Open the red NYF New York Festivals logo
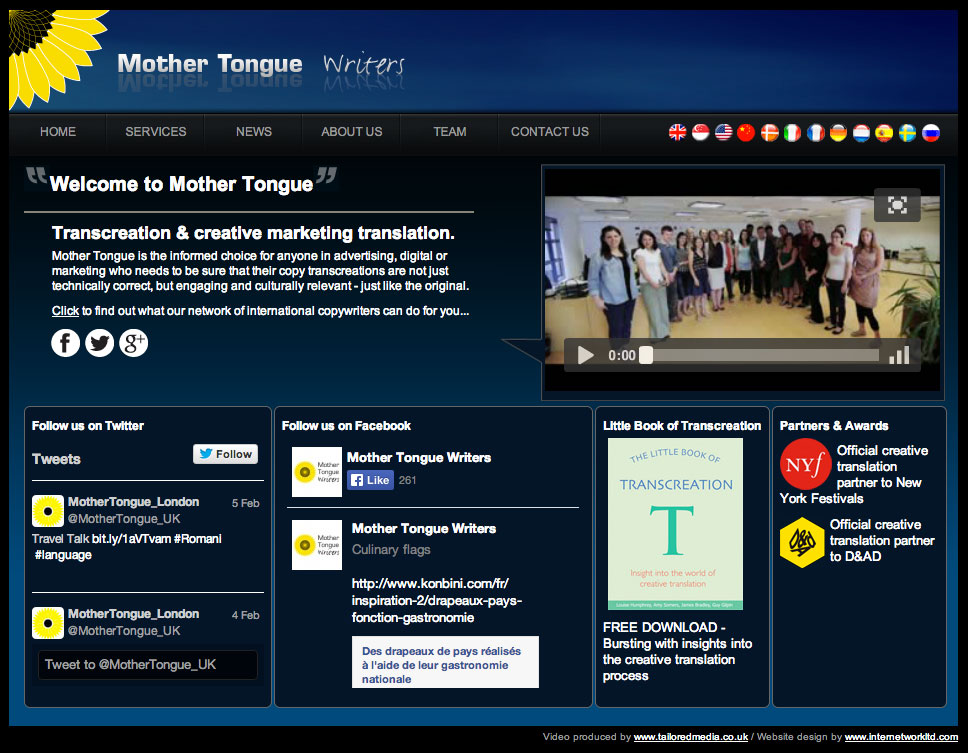The height and width of the screenshot is (753, 968). (x=806, y=464)
